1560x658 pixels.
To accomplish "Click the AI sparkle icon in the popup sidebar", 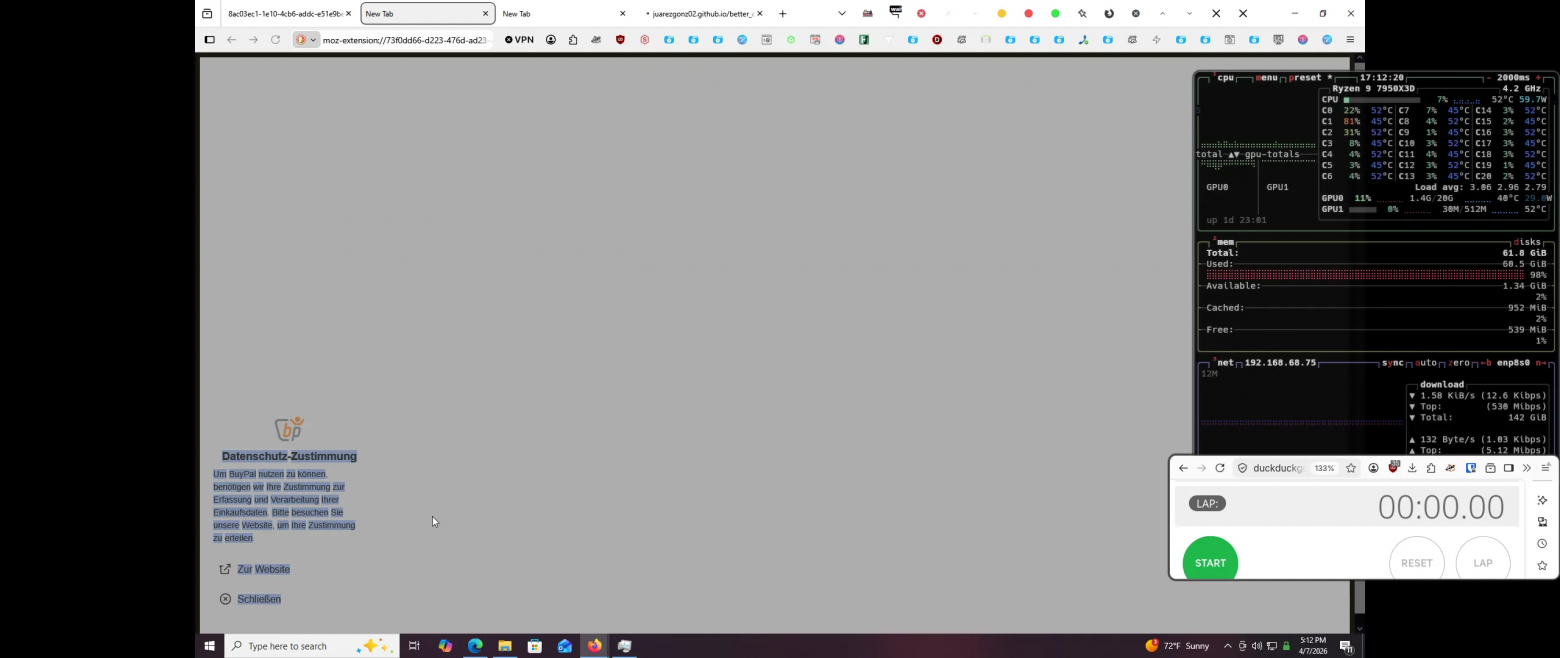I will [1541, 500].
